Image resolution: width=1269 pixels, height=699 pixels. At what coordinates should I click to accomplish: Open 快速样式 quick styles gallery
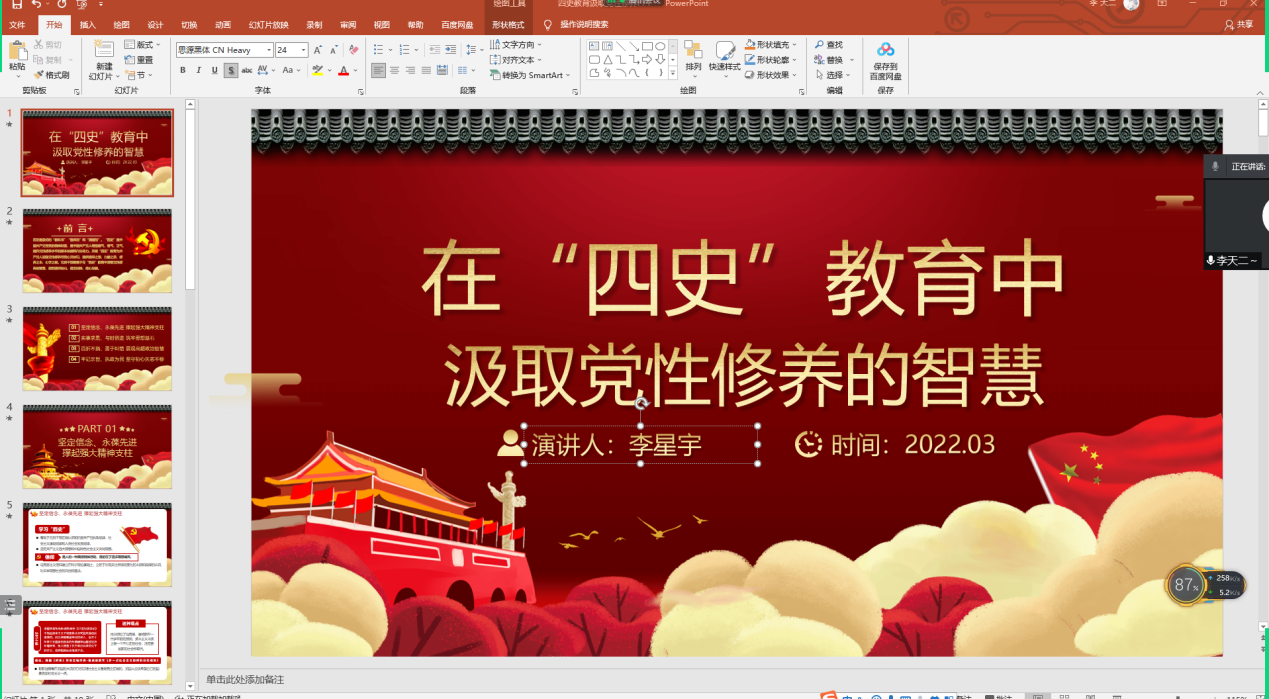[725, 58]
